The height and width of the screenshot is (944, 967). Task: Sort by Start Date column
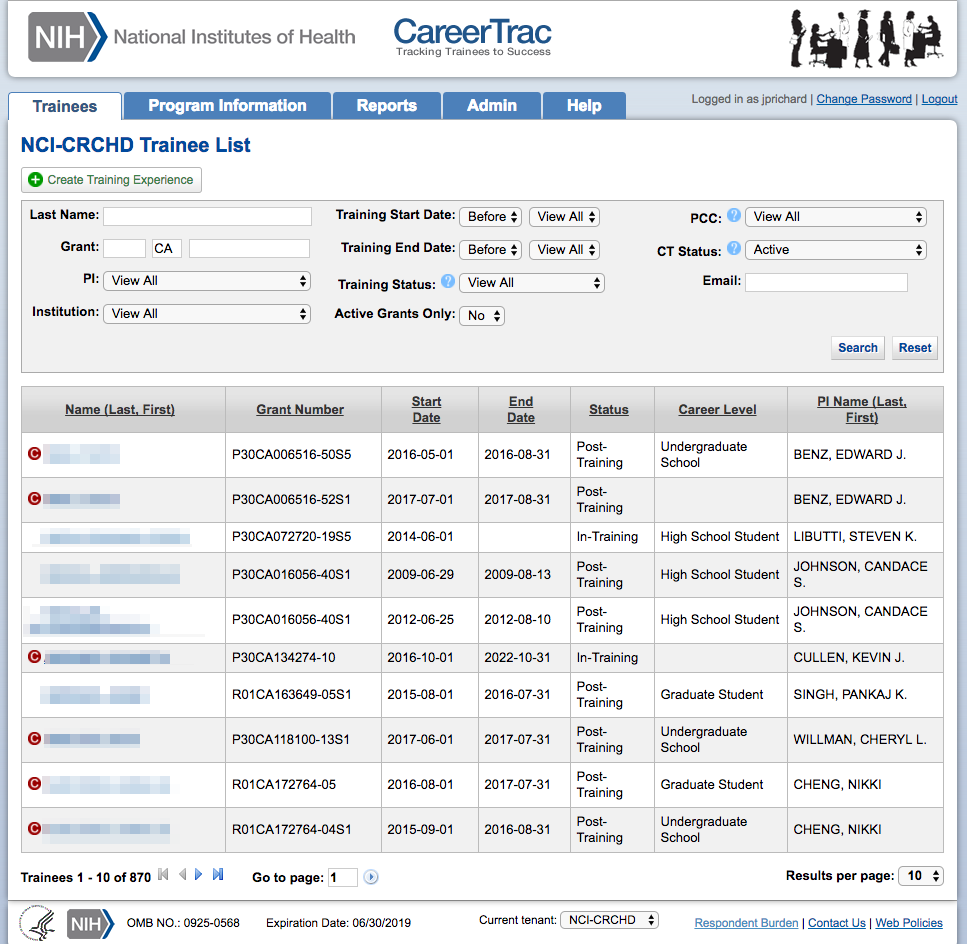pyautogui.click(x=426, y=409)
